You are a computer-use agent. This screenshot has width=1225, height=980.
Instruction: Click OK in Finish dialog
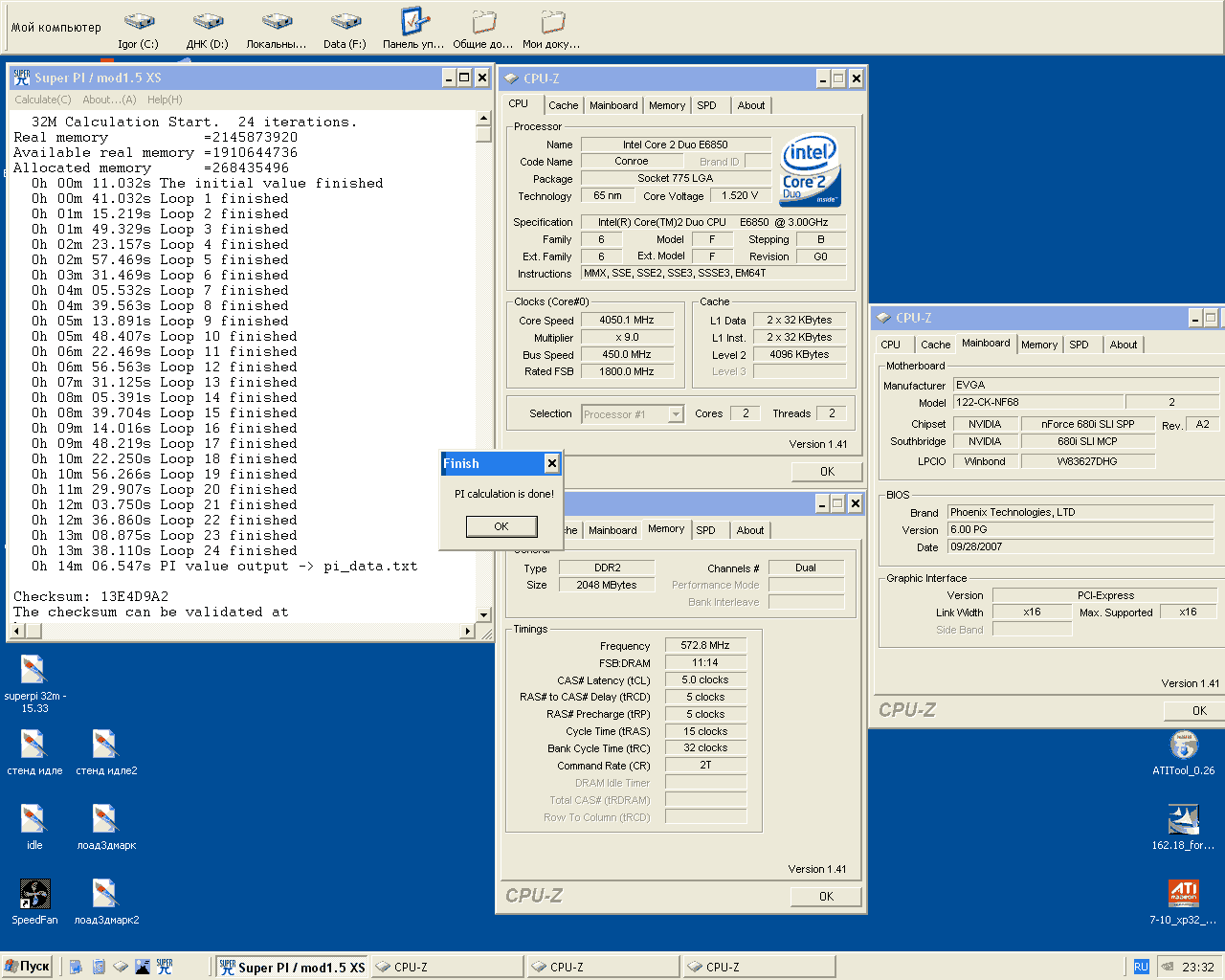(x=501, y=526)
